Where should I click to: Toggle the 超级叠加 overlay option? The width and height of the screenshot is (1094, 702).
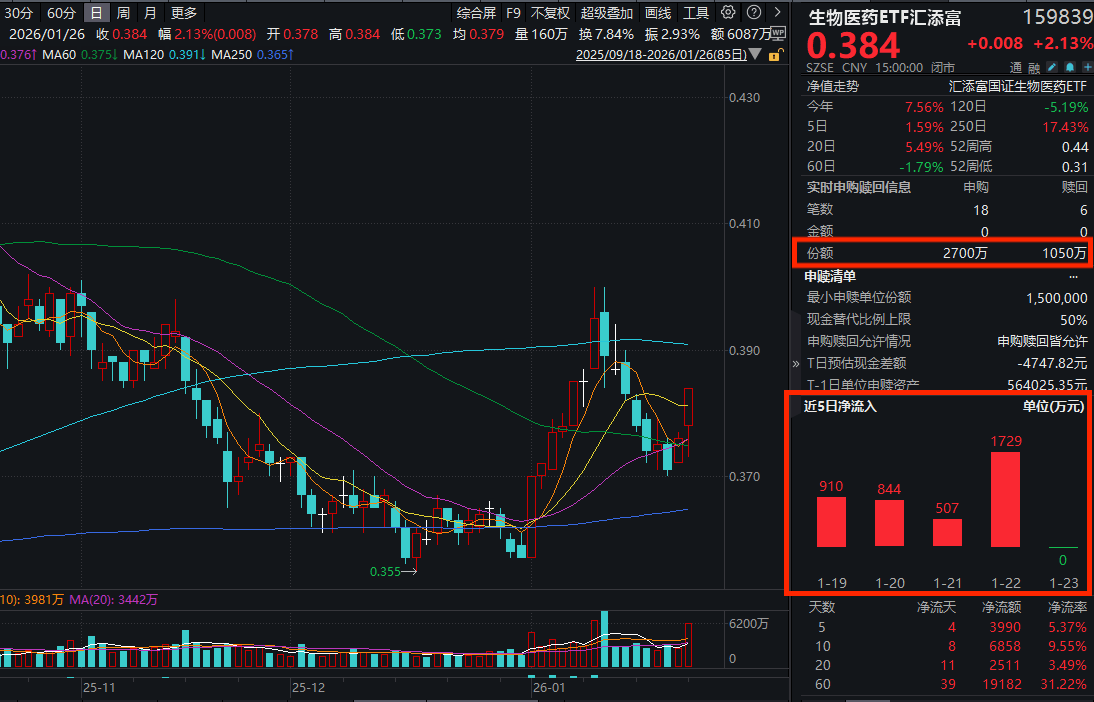click(x=607, y=13)
